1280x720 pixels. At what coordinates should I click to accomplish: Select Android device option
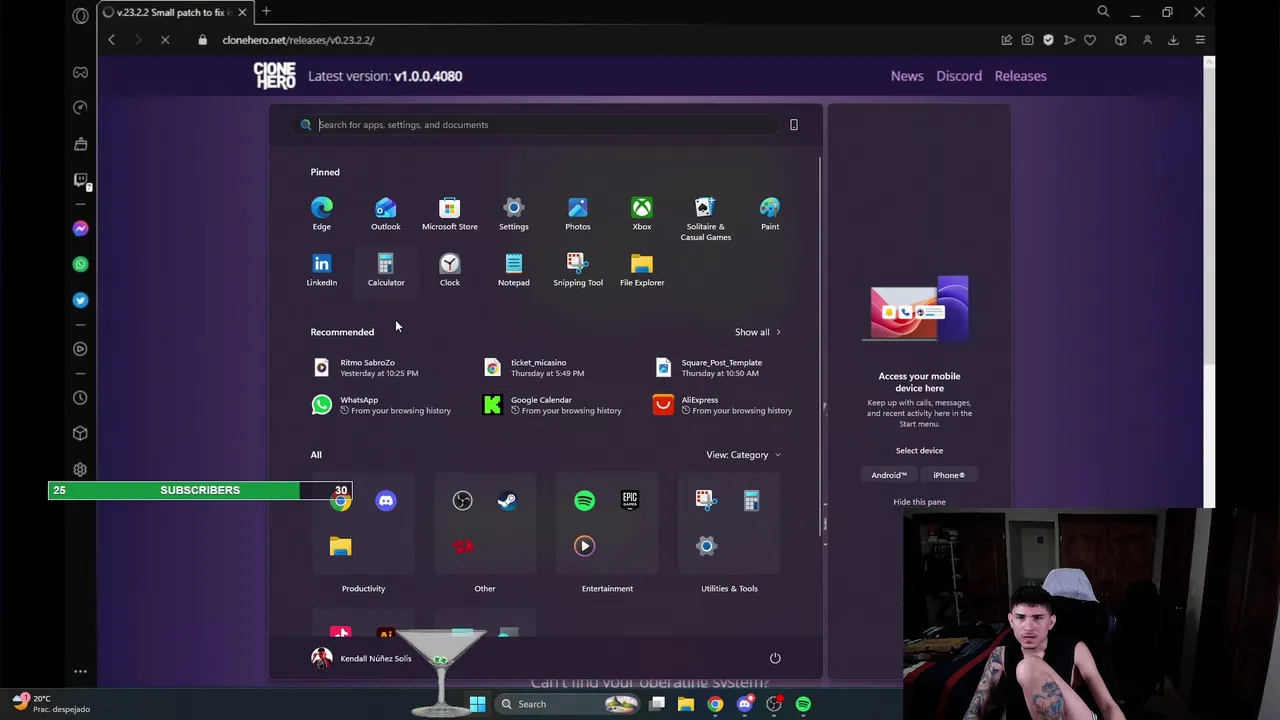click(x=889, y=475)
